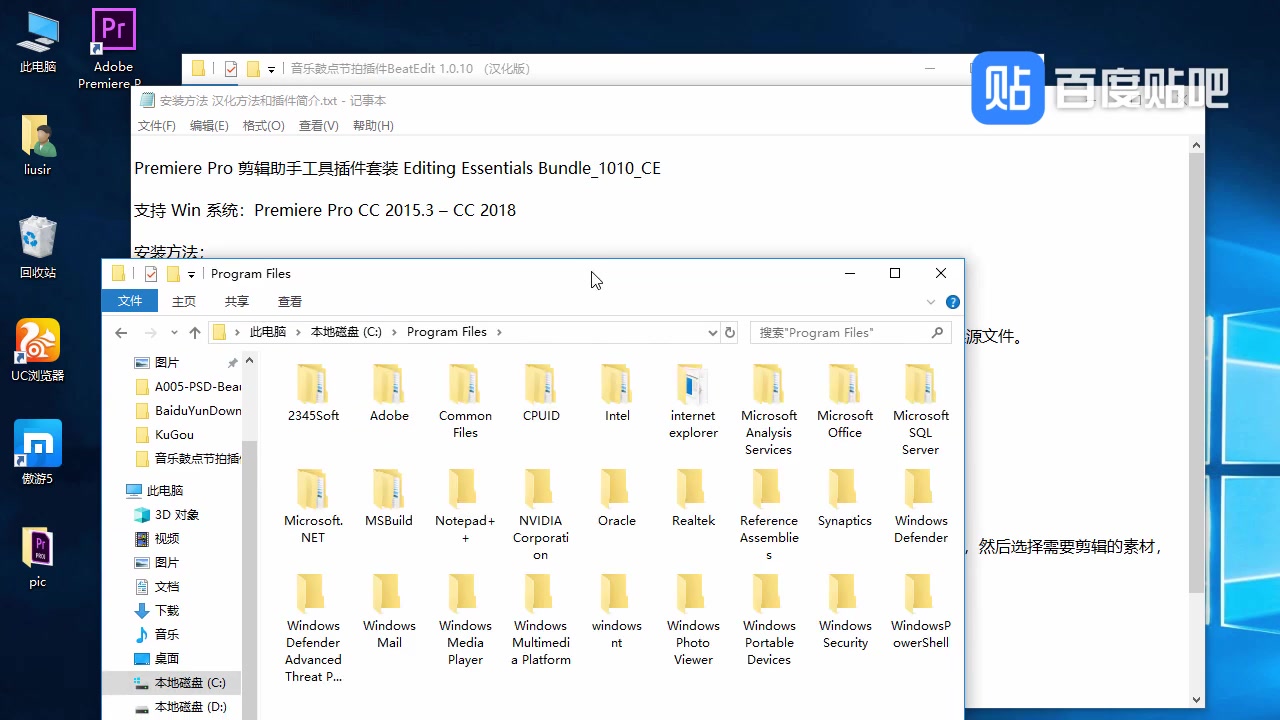The image size is (1280, 720).
Task: Select the Windows Mail folder
Action: pos(389,612)
